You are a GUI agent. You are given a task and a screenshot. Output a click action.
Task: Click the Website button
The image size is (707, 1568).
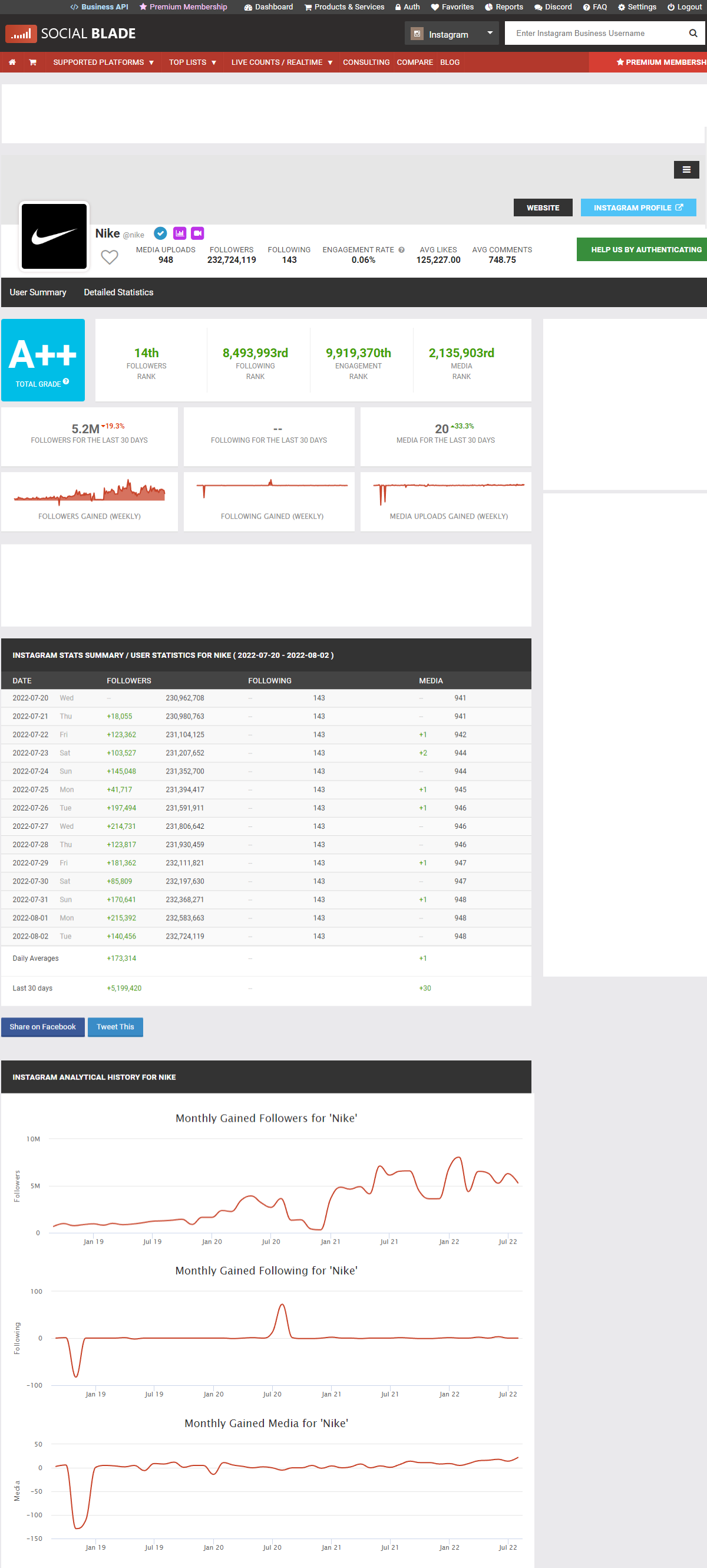[x=543, y=207]
